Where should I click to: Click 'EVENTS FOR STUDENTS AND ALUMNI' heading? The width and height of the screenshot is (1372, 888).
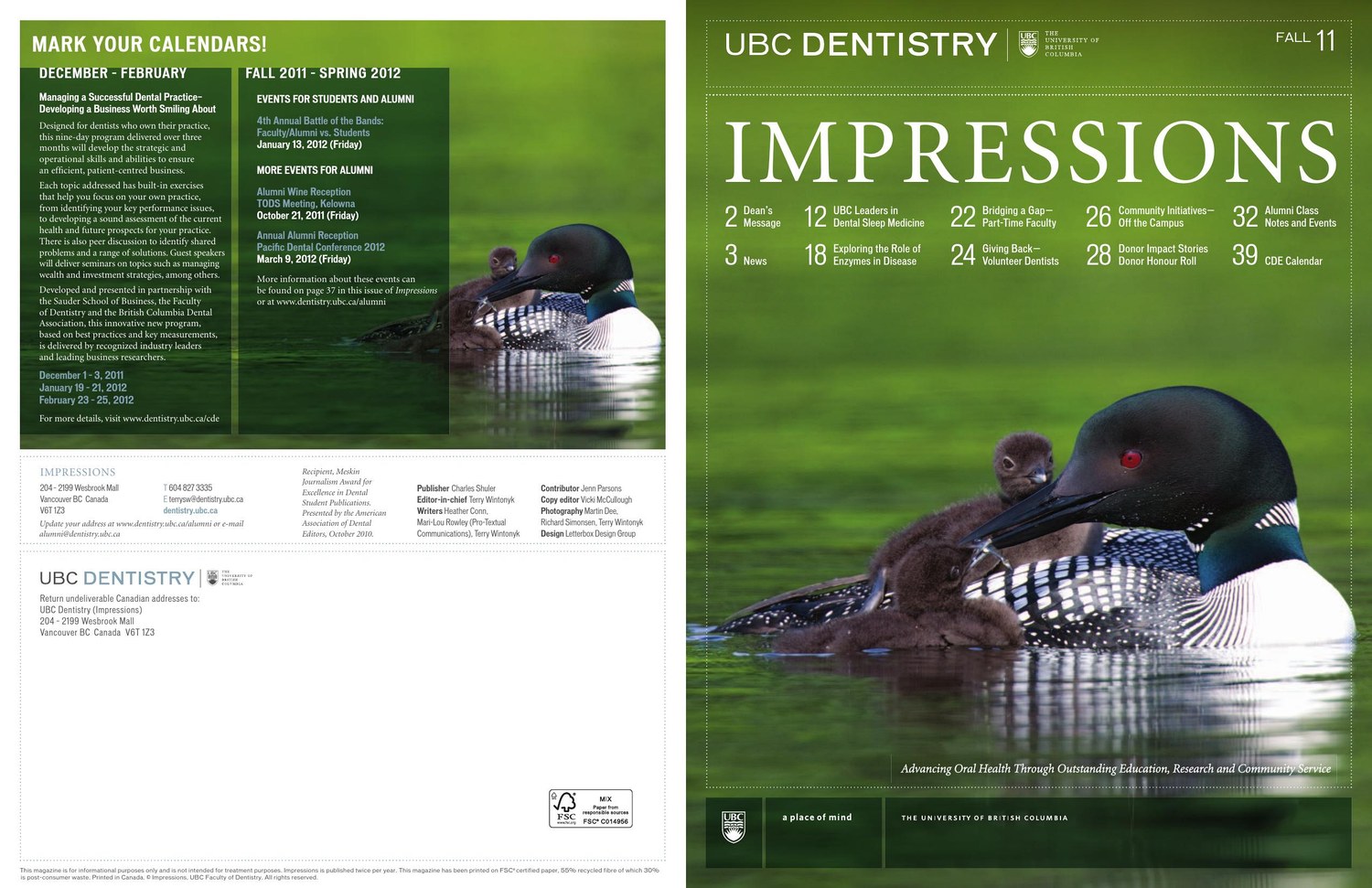coord(335,99)
